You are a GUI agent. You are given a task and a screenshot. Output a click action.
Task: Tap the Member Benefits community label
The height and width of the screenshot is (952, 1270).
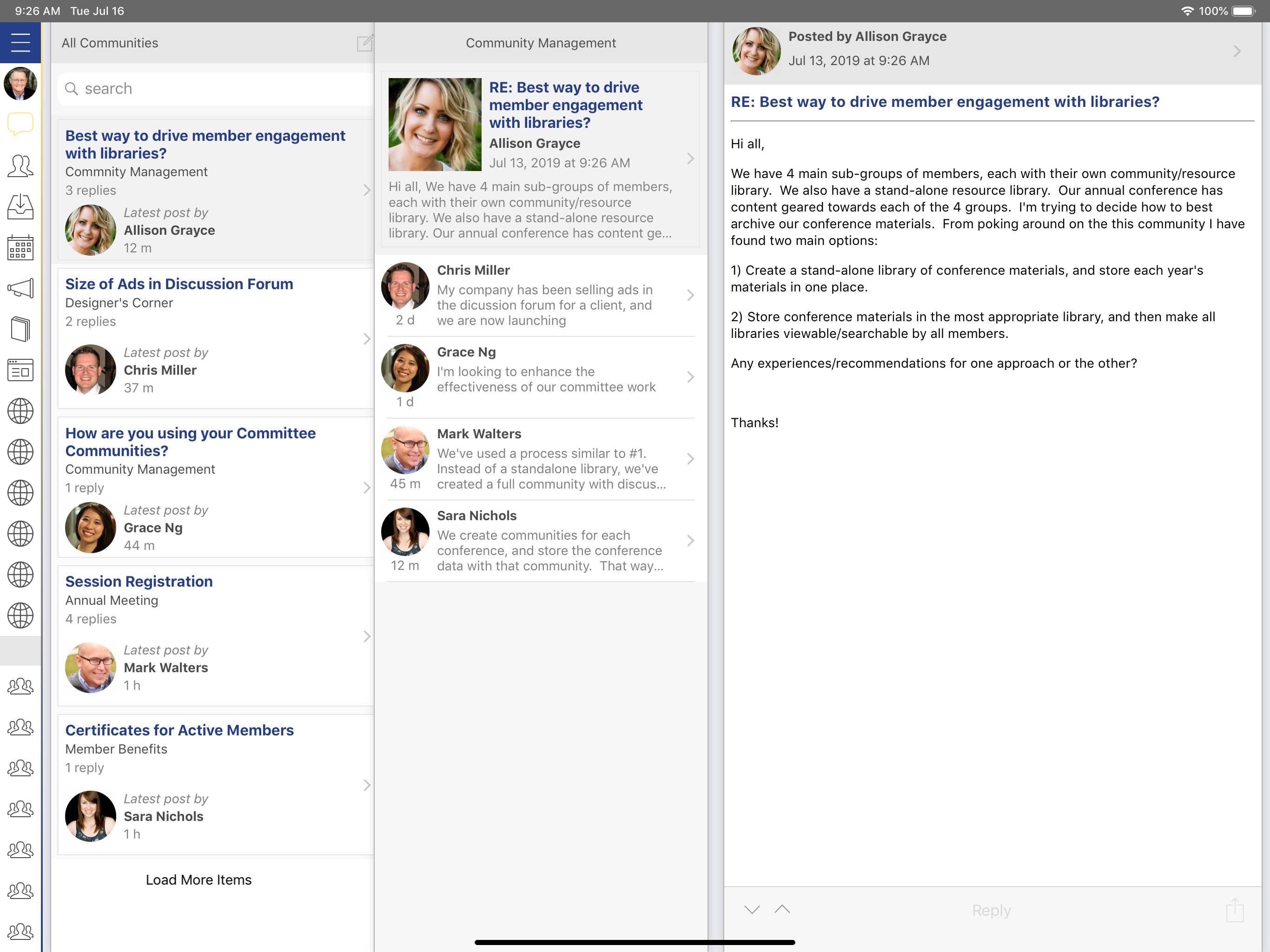tap(116, 749)
